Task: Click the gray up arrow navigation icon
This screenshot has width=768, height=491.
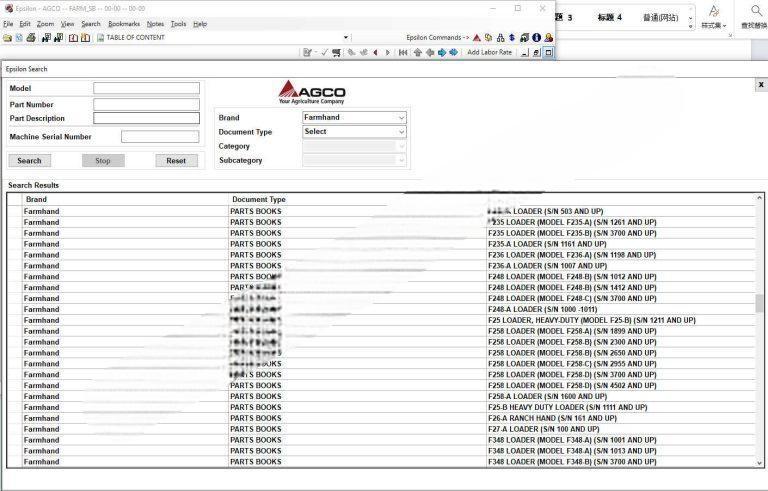Action: (x=418, y=52)
